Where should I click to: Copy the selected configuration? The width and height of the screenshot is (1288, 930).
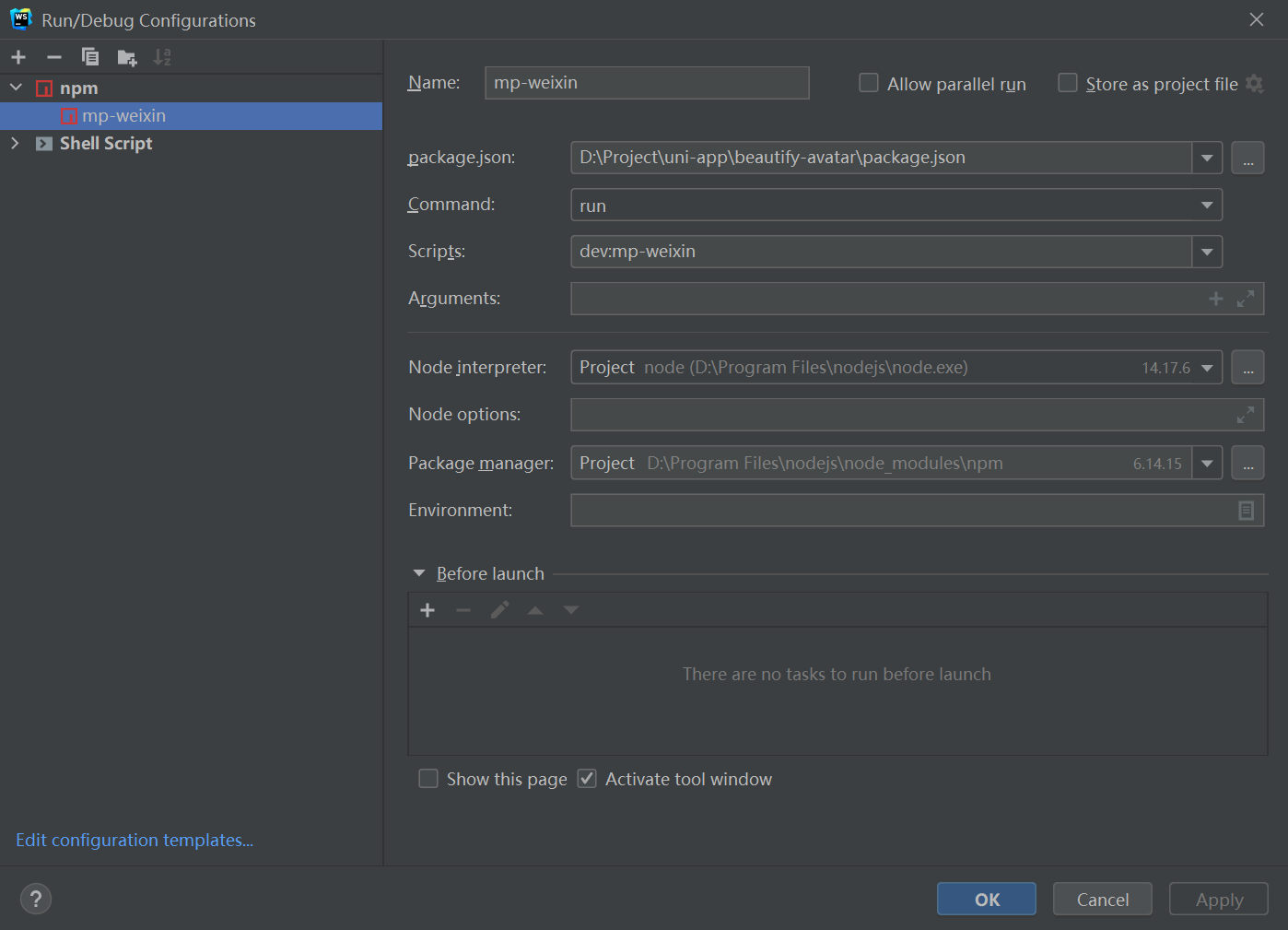point(90,57)
